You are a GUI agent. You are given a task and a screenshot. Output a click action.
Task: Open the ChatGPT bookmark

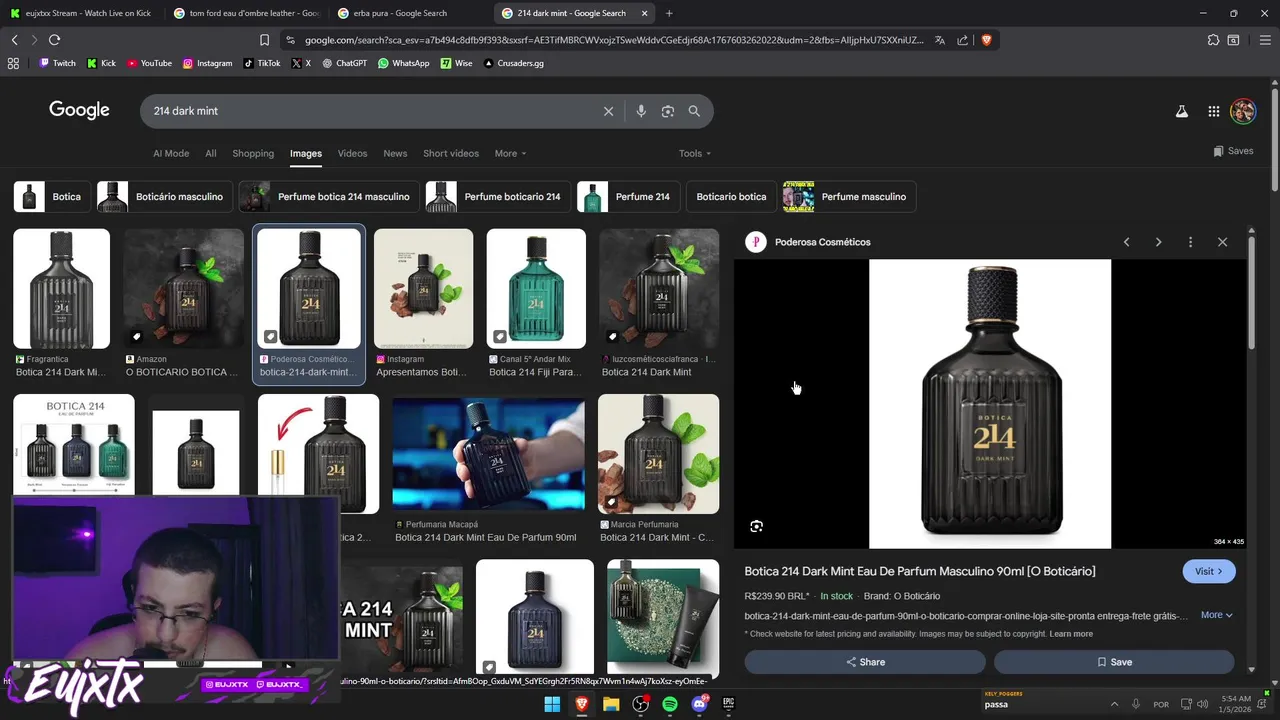pos(345,63)
